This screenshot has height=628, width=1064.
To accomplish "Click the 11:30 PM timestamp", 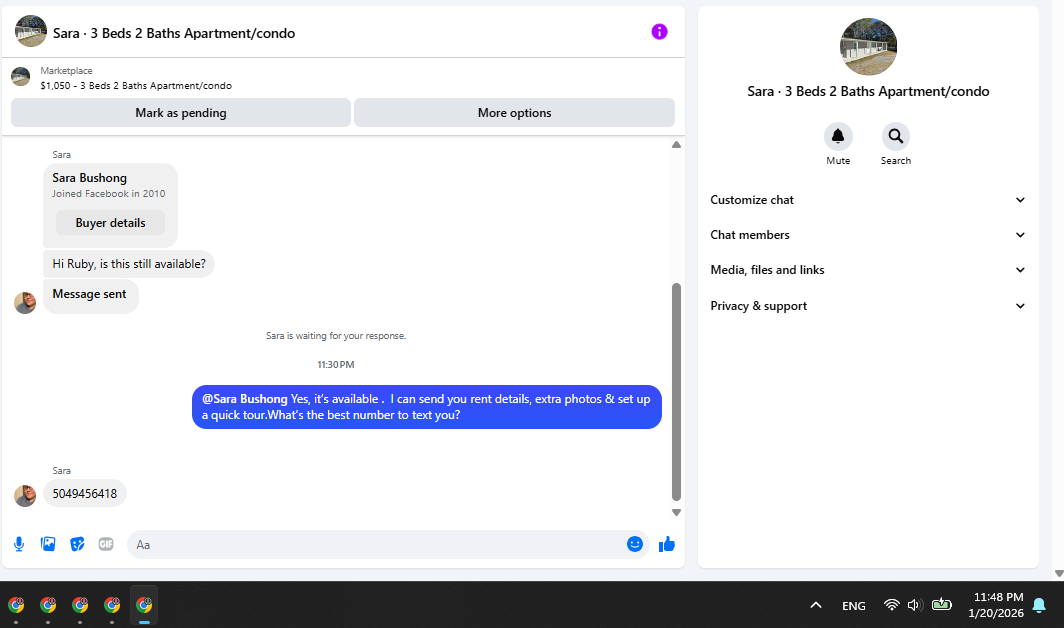I will coord(336,365).
